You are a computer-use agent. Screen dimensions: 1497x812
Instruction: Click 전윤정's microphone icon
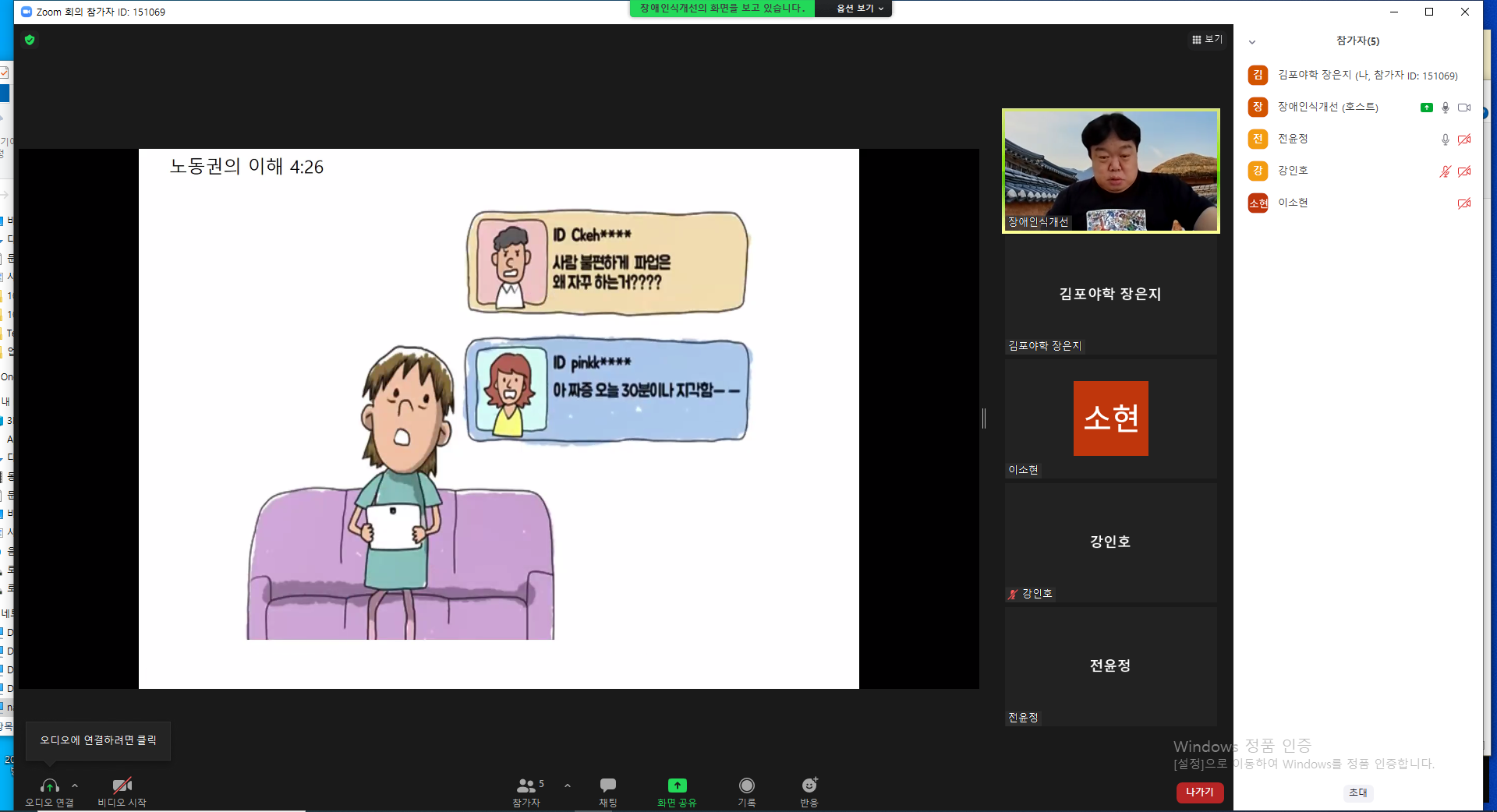click(1446, 139)
